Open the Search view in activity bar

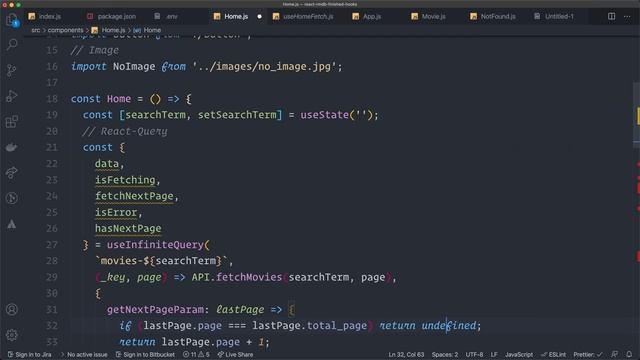[12, 44]
